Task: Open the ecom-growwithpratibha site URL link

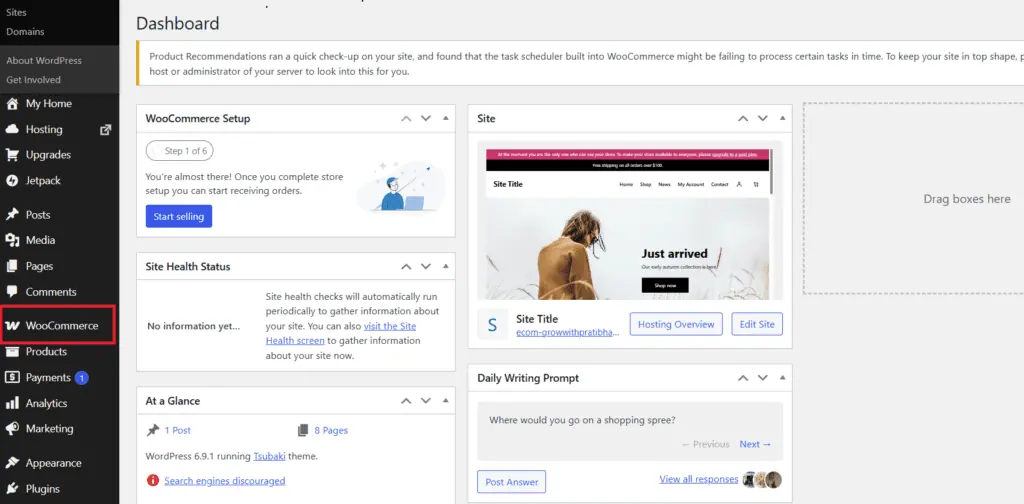Action: tap(568, 332)
